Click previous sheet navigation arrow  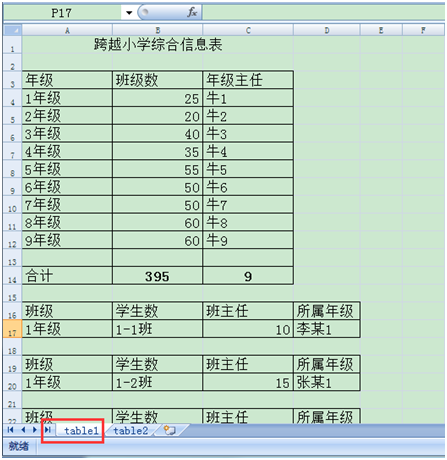point(23,430)
